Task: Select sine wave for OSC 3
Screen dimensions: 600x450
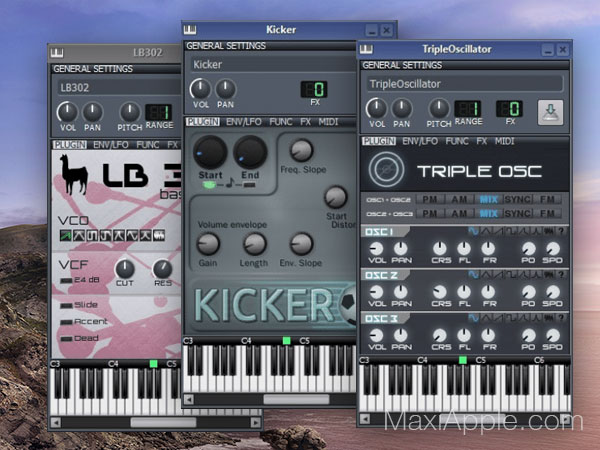Action: [473, 318]
